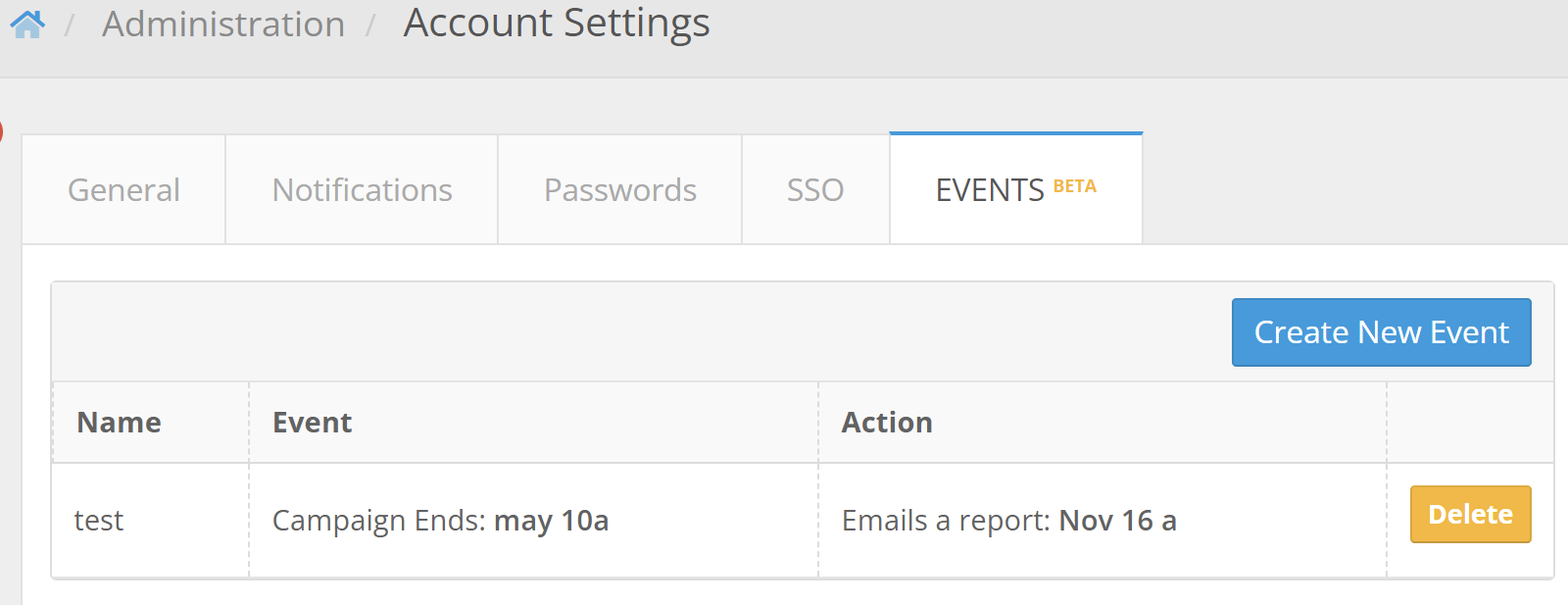Click the bold Nov 16 a report name
This screenshot has width=1568, height=605.
pos(1117,521)
